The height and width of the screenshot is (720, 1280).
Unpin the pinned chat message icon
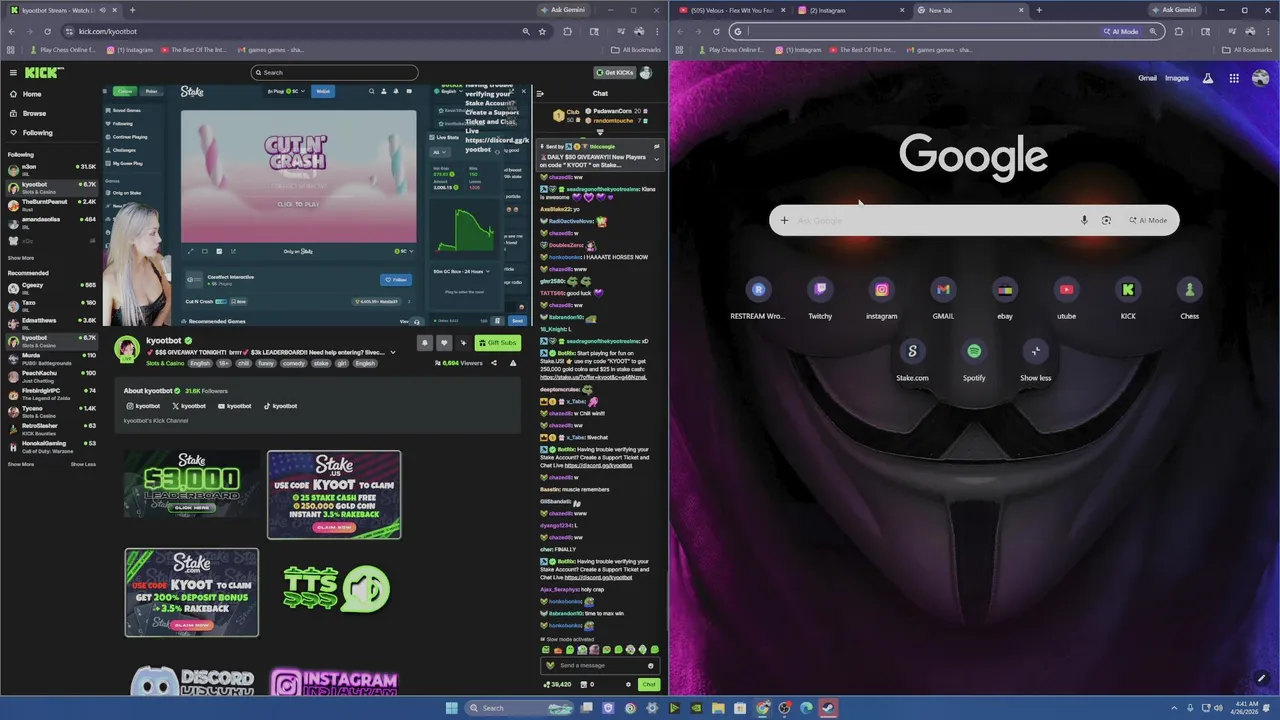(656, 147)
